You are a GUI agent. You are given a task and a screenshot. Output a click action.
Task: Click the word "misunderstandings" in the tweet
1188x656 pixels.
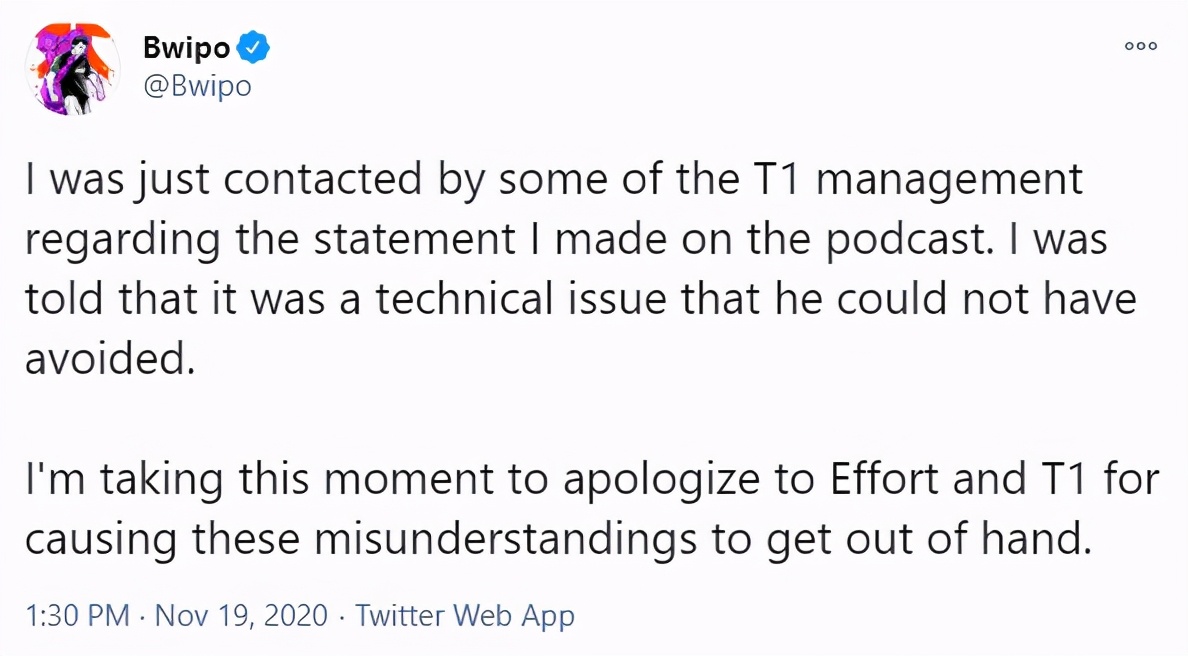click(505, 541)
